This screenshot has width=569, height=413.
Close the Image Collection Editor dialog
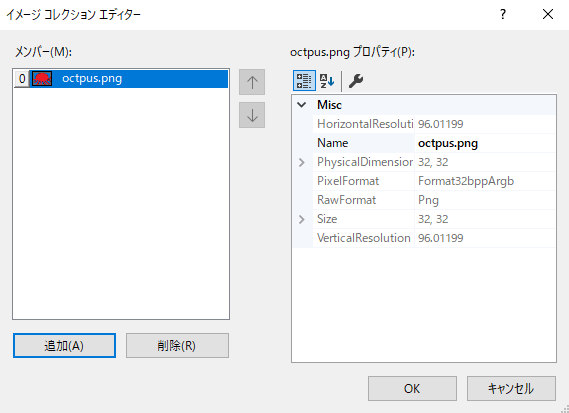548,15
